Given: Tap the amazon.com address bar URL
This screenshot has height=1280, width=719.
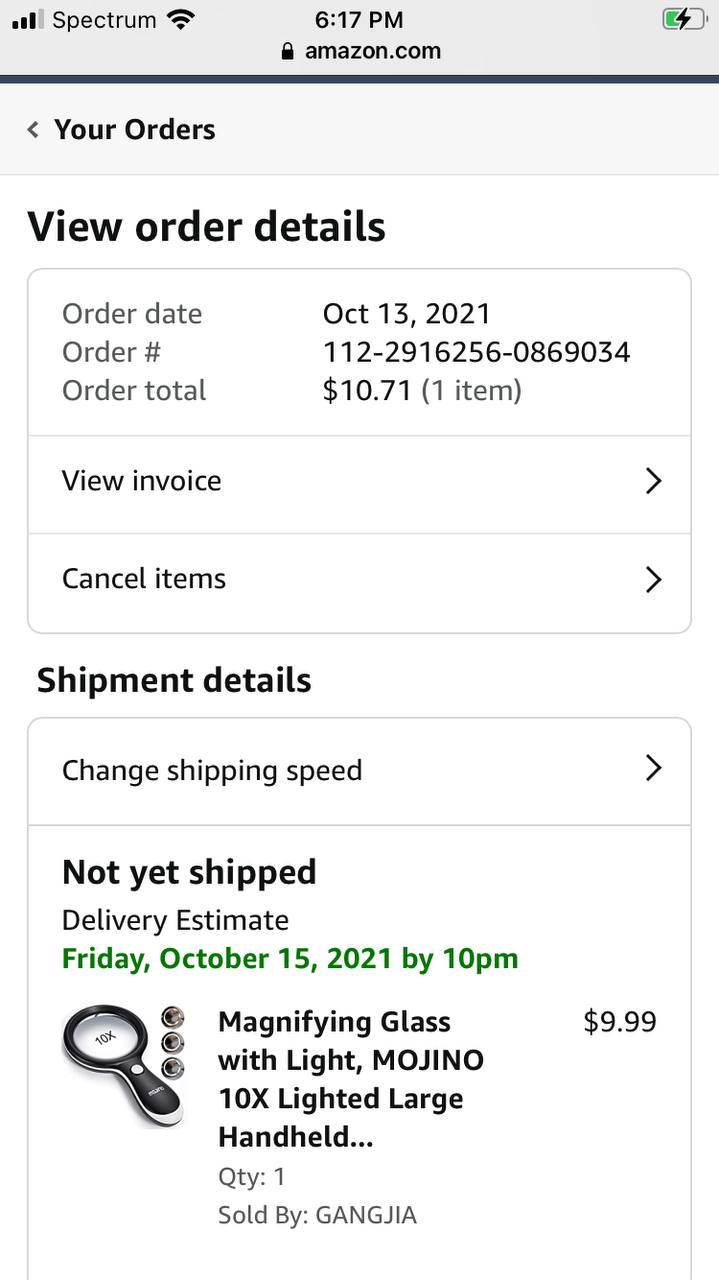Looking at the screenshot, I should point(372,51).
